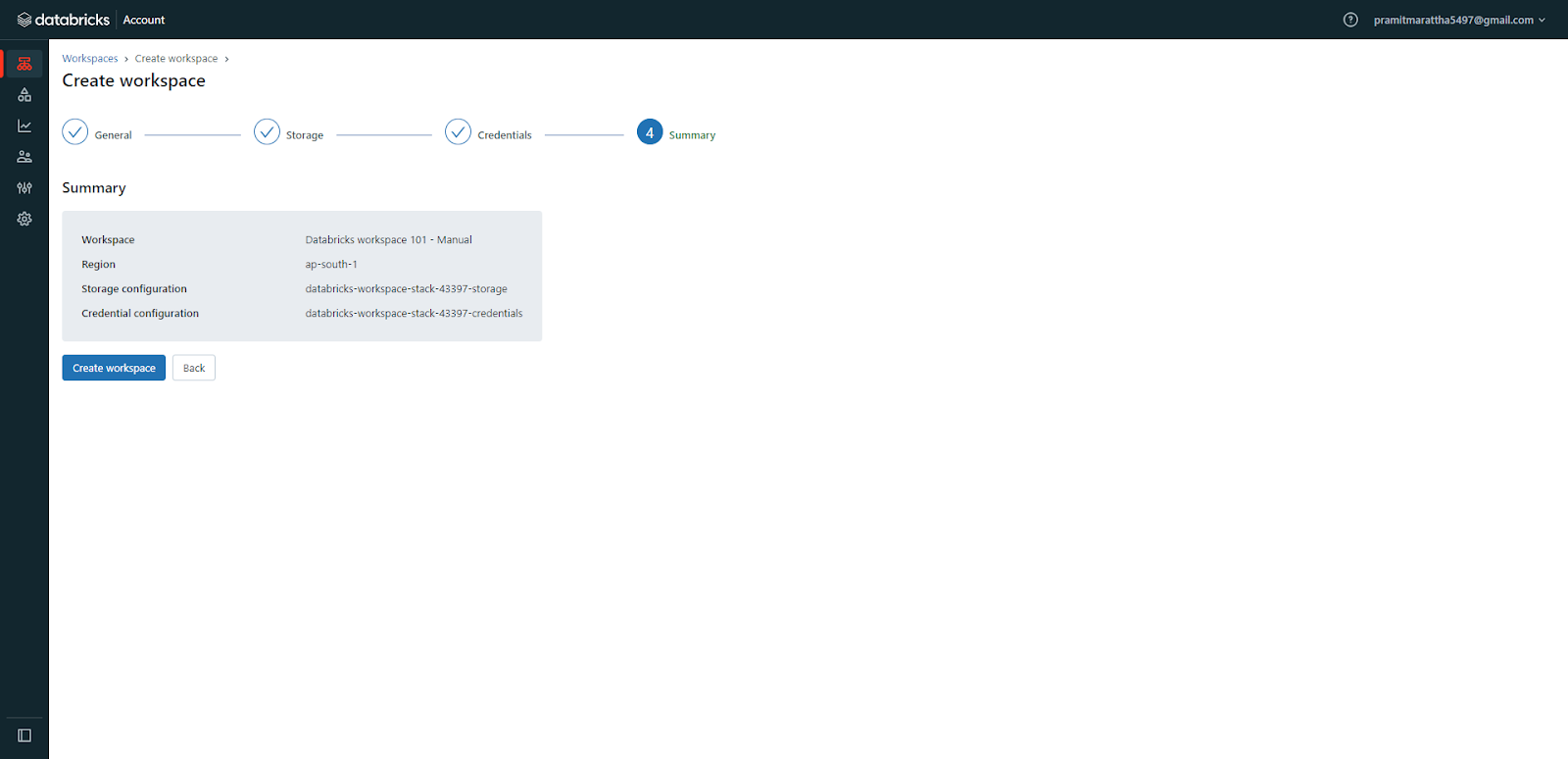Click the 'Region' label
The image size is (1568, 759).
(98, 265)
